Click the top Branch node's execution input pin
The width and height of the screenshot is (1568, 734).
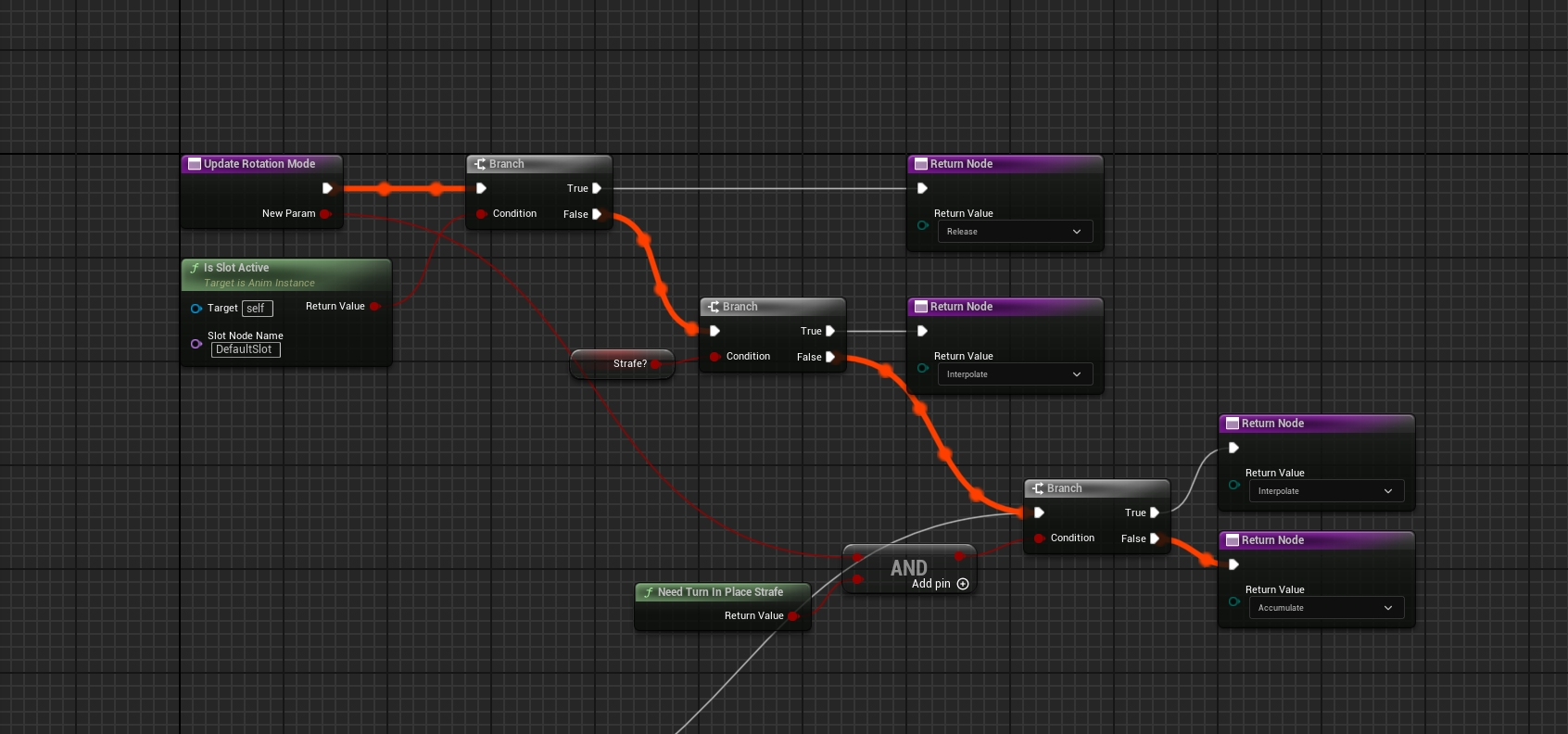click(x=481, y=188)
